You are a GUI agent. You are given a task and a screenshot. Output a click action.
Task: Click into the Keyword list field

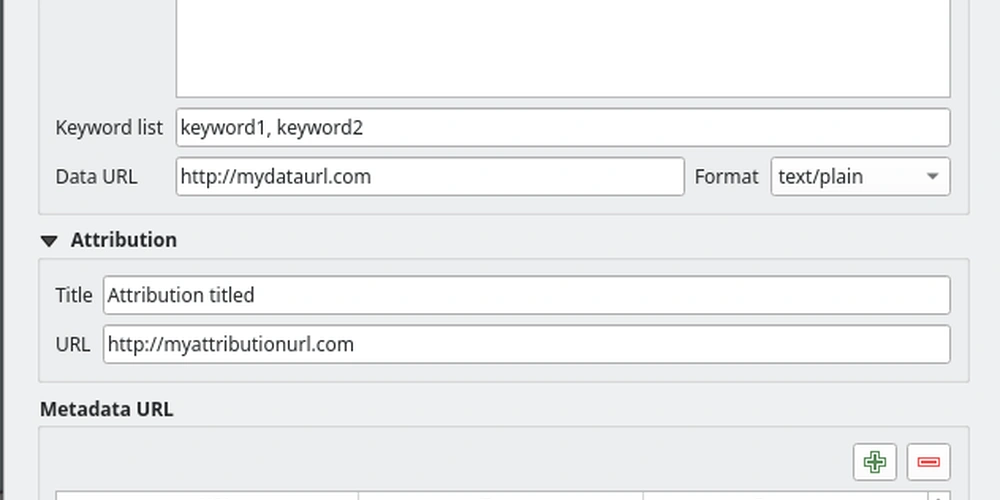coord(562,128)
